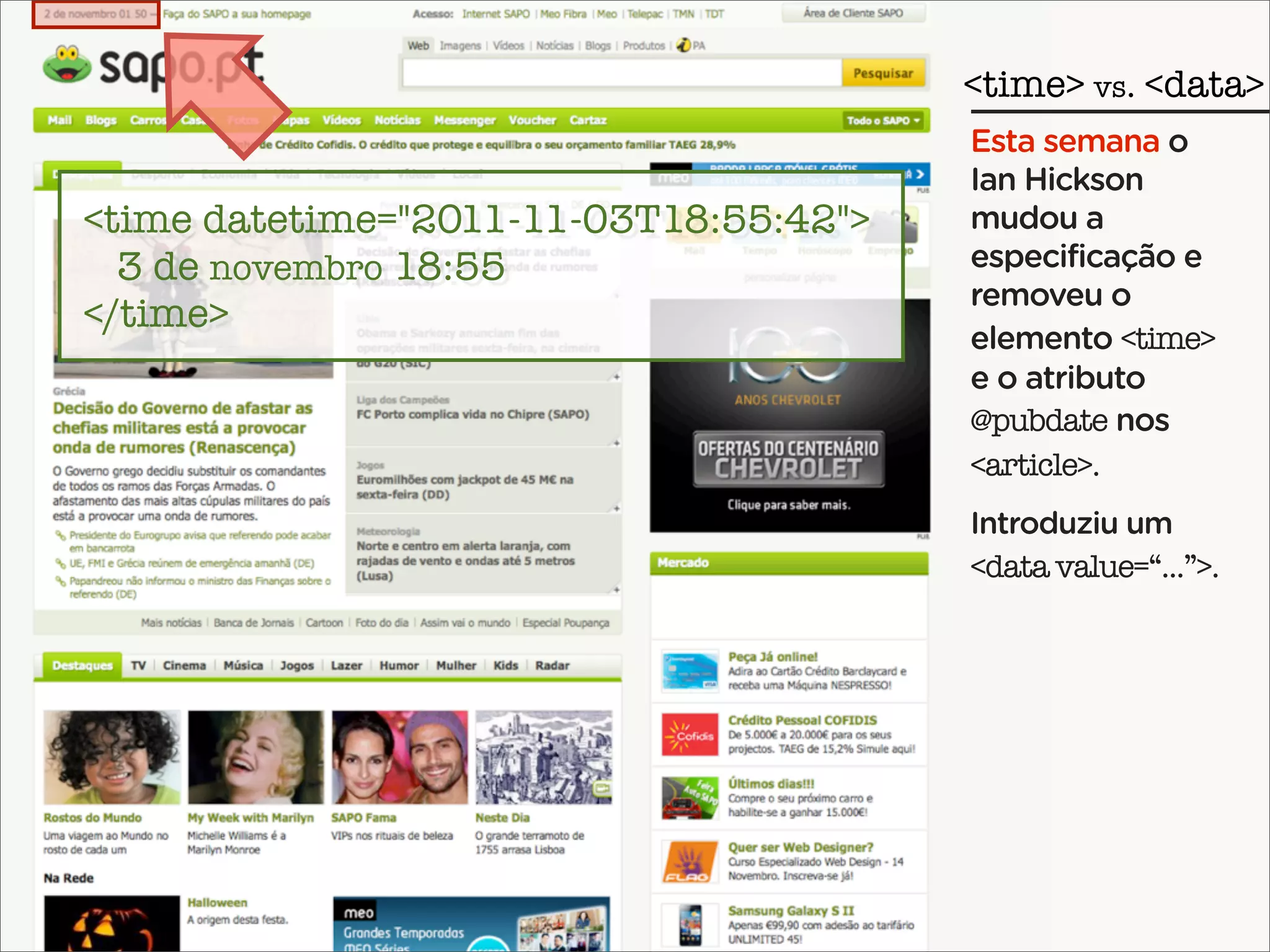Open Especial Poupança link
The height and width of the screenshot is (952, 1270).
[566, 622]
